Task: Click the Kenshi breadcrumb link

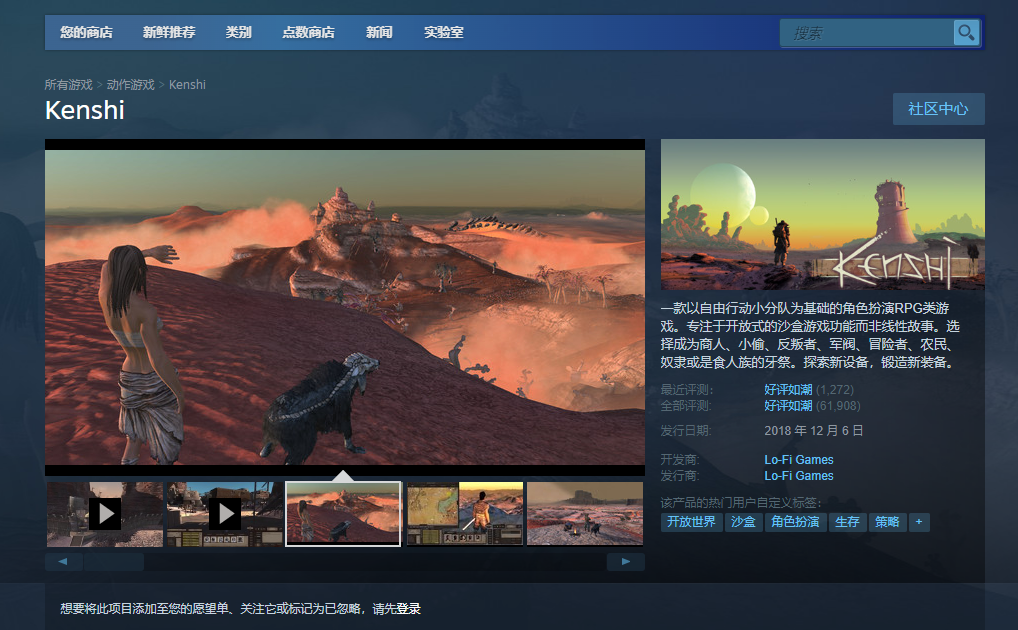Action: [187, 85]
